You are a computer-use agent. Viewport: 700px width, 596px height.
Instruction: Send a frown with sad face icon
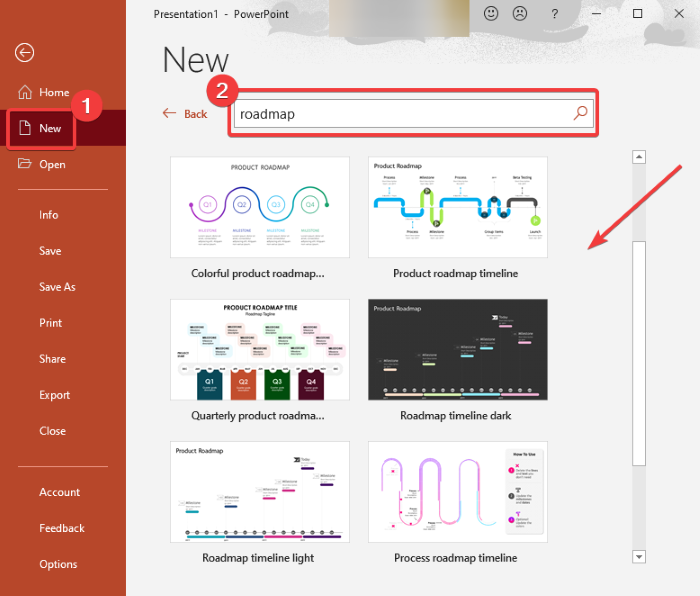(x=520, y=13)
